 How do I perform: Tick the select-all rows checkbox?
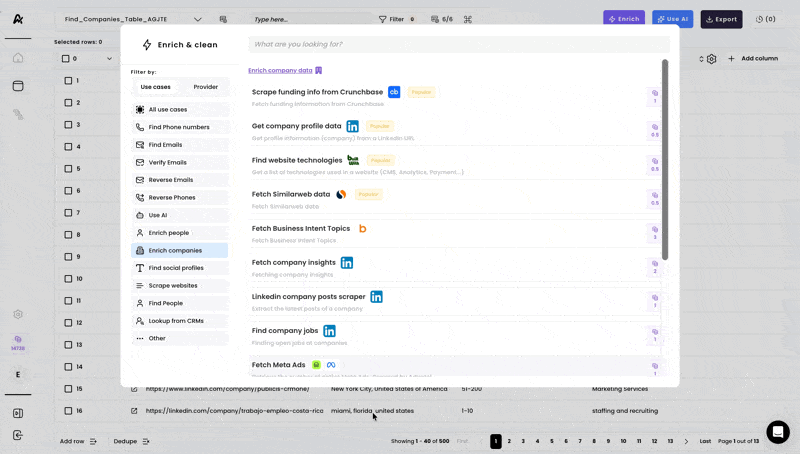(x=65, y=59)
